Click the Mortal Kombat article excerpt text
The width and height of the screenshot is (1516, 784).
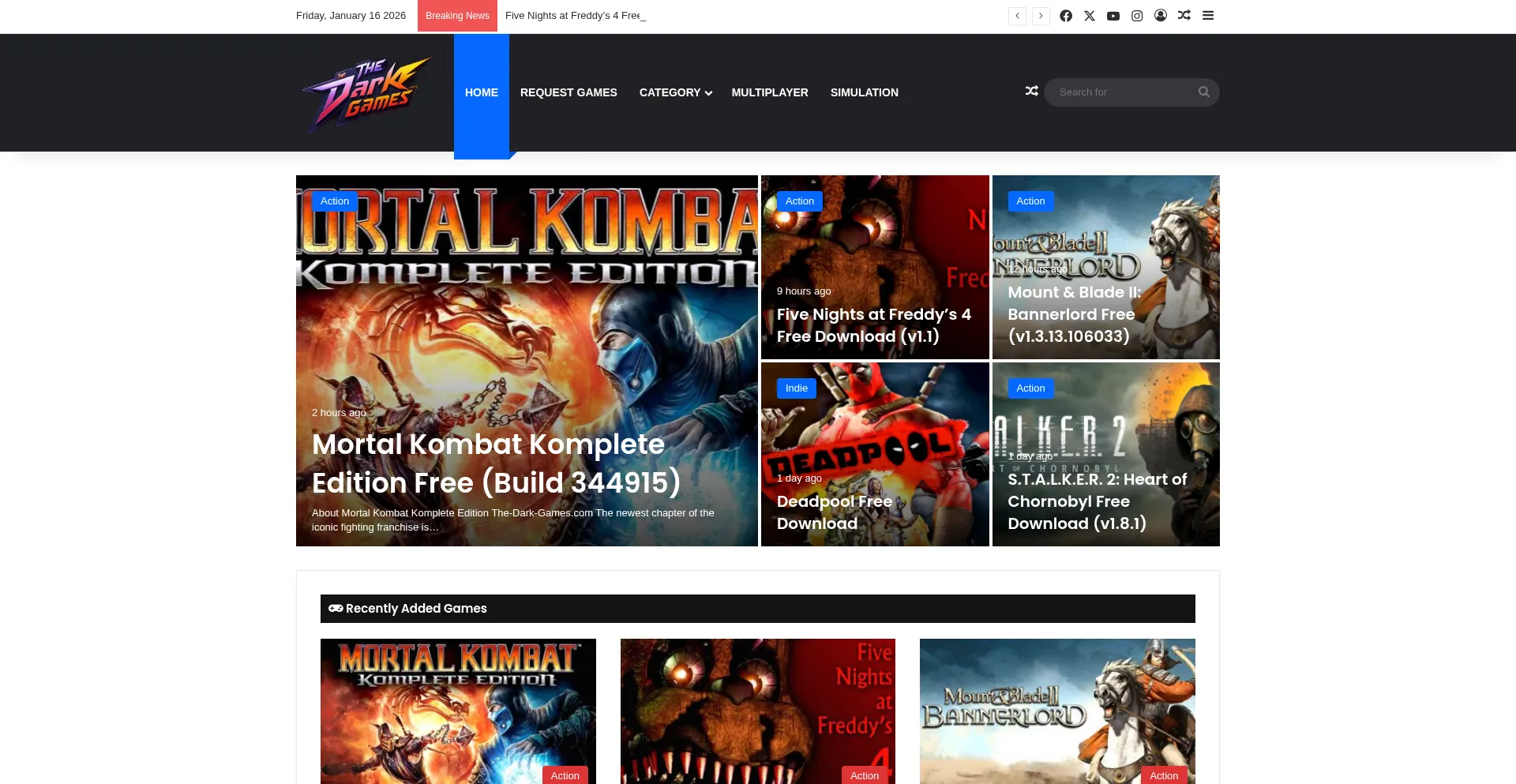(513, 520)
